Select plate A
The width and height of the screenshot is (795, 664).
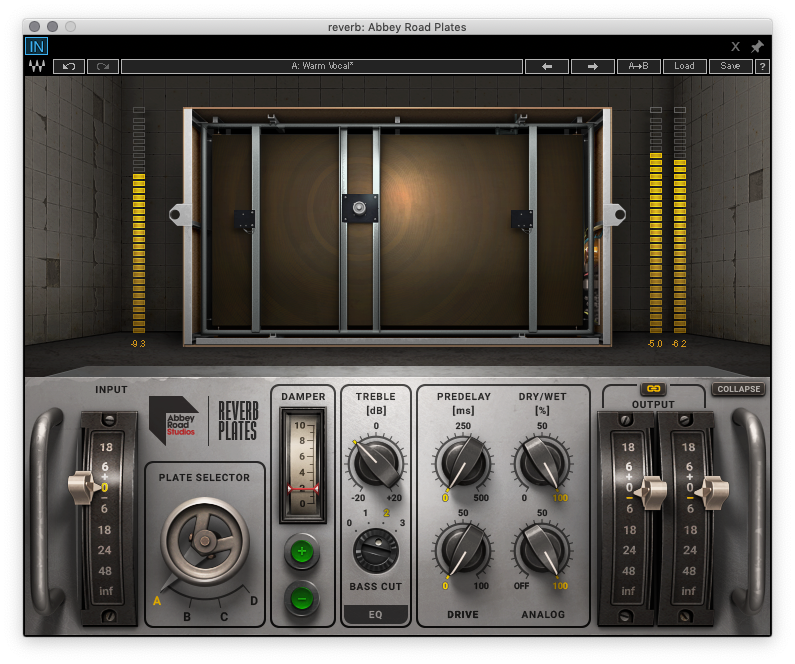157,601
